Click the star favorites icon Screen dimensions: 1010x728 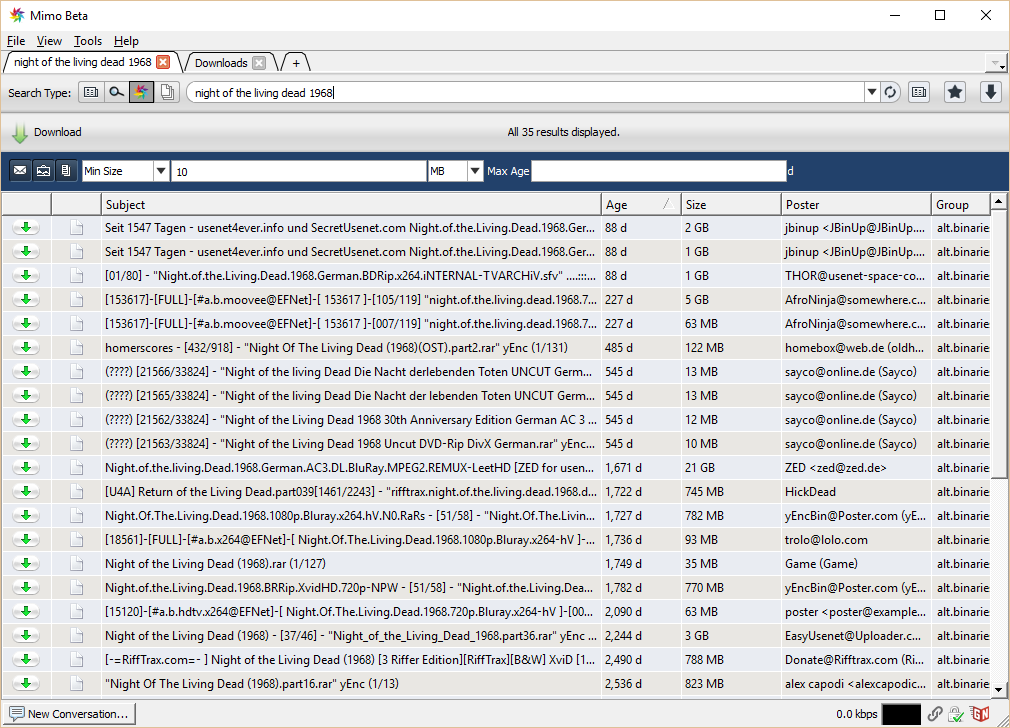pos(955,92)
